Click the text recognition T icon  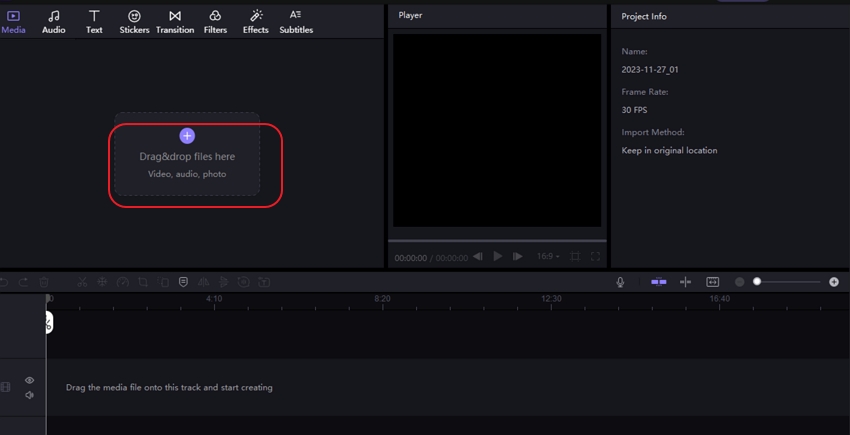click(x=264, y=282)
